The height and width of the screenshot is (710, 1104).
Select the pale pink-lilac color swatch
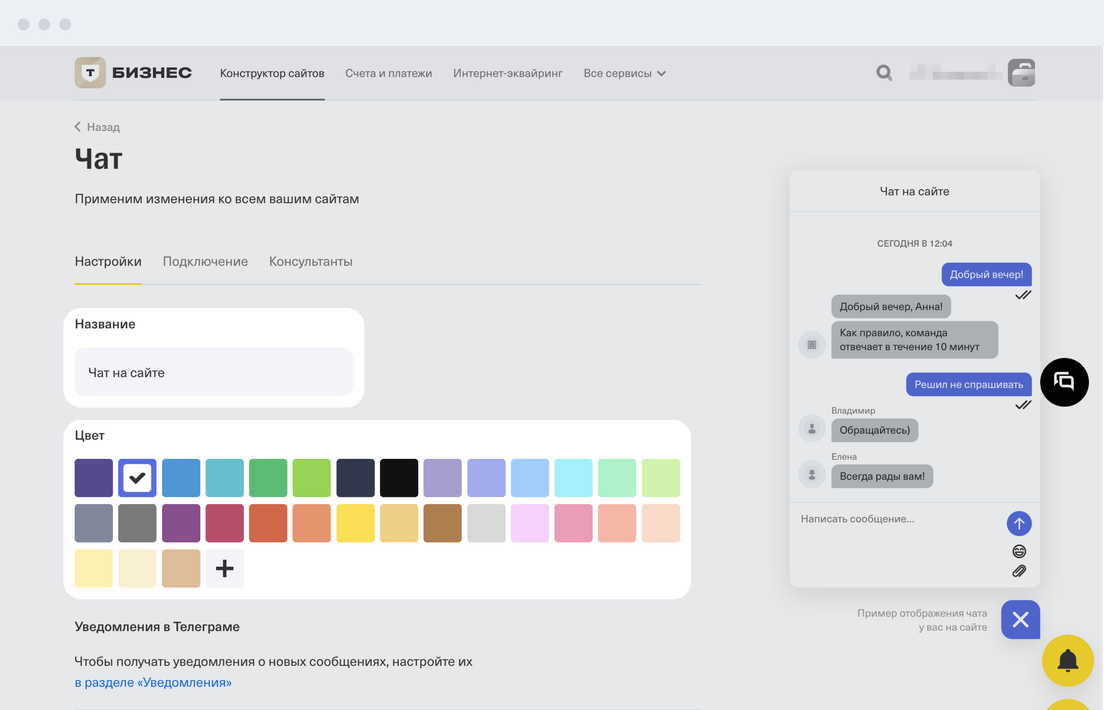click(530, 523)
